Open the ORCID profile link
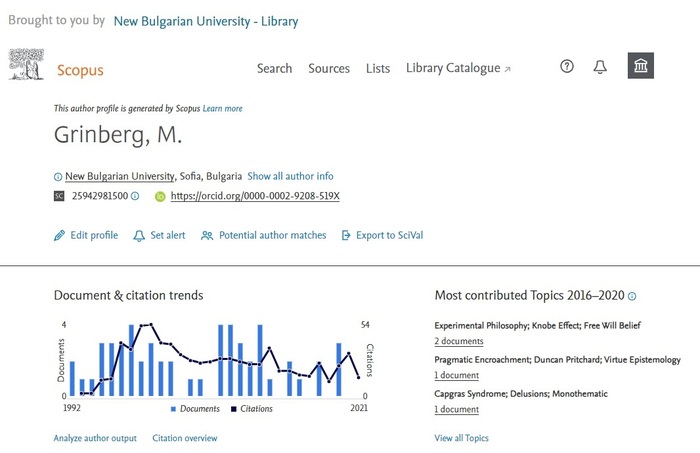The image size is (700, 453). pos(255,196)
